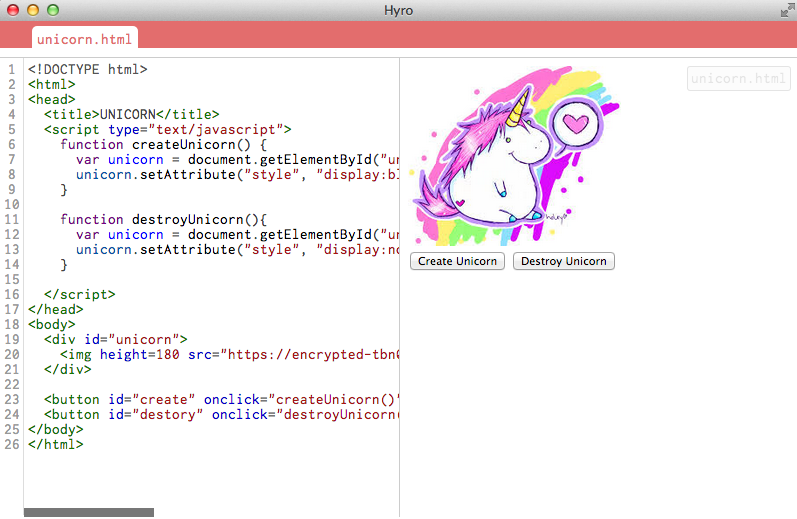Enter fullscreen using top-right arrows icon
This screenshot has height=519, width=797.
(x=786, y=10)
